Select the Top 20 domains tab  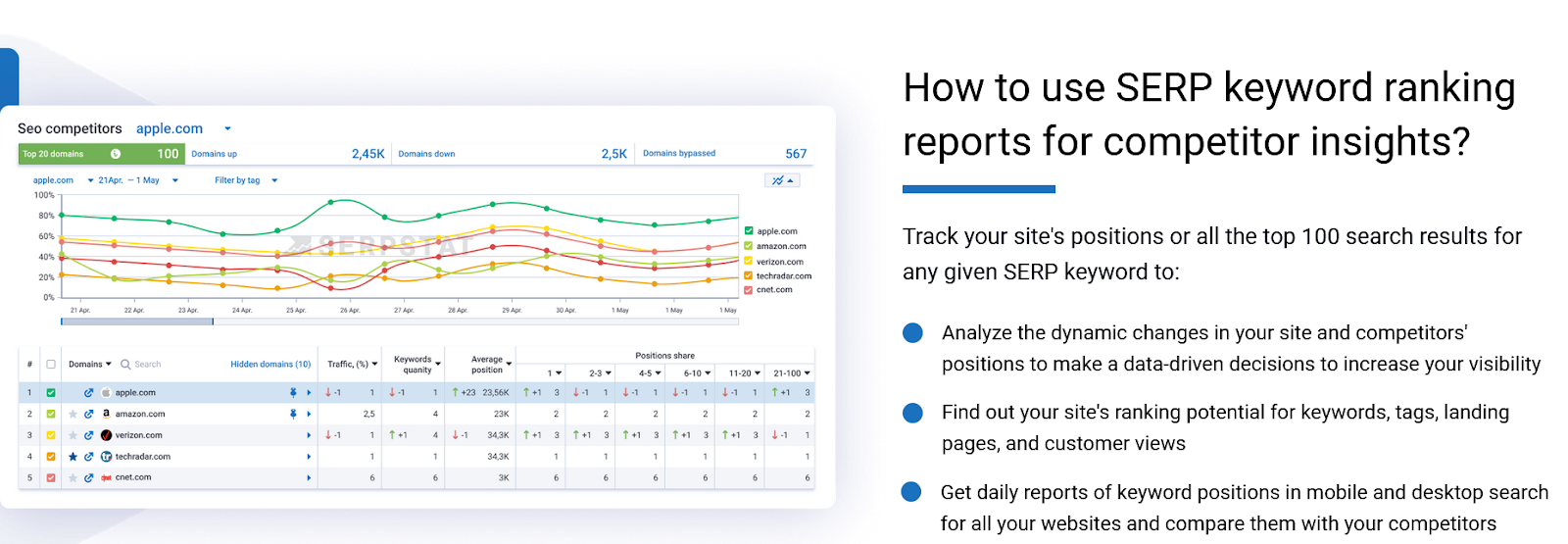coord(101,154)
